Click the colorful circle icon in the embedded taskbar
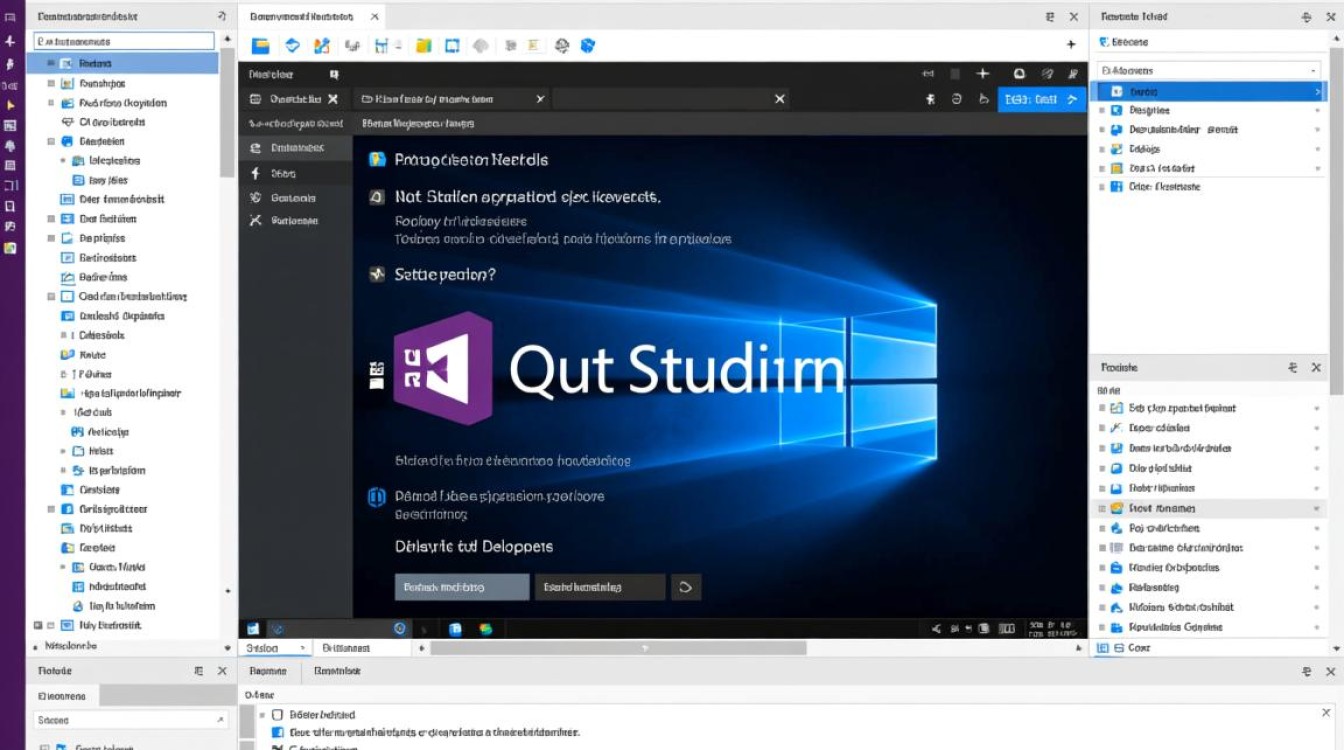Viewport: 1344px width, 750px height. tap(486, 629)
